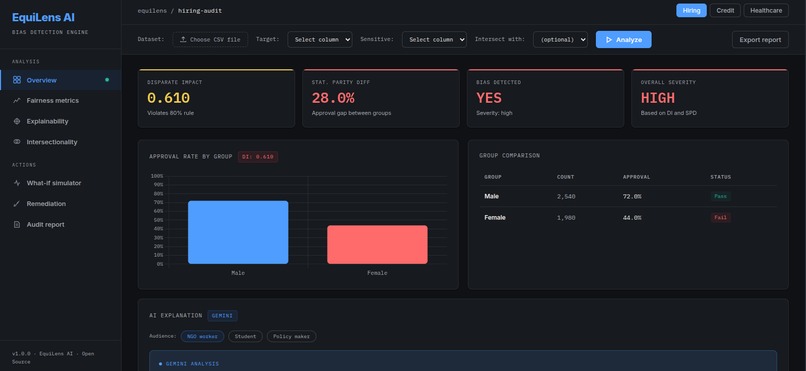Viewport: 806px width, 371px height.
Task: Click the GEMINI badge next to AI Explanation
Action: (x=223, y=316)
